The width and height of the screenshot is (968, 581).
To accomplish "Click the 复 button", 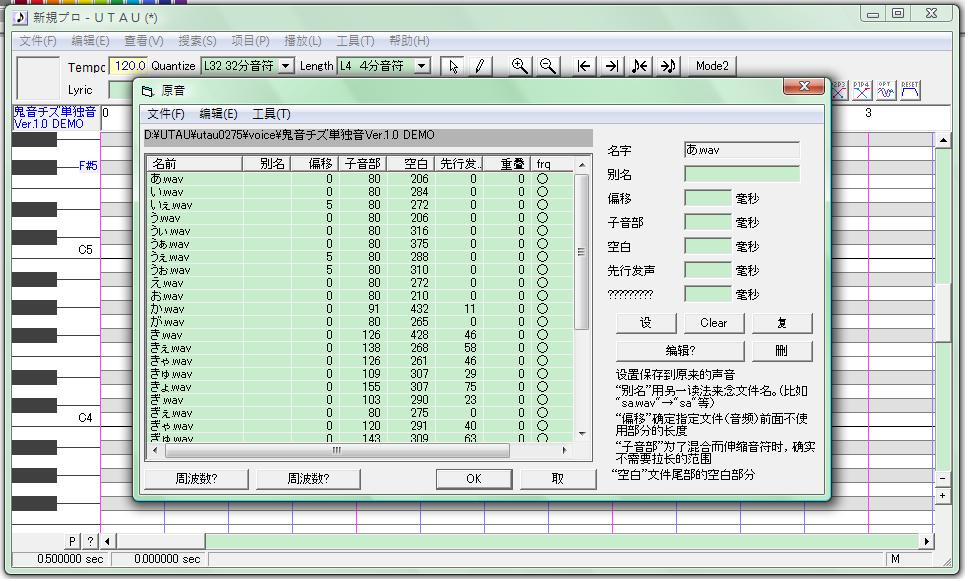I will (x=781, y=323).
